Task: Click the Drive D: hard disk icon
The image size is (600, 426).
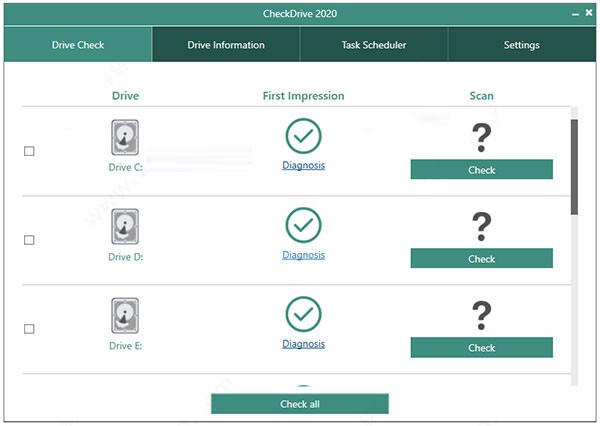Action: (x=125, y=227)
